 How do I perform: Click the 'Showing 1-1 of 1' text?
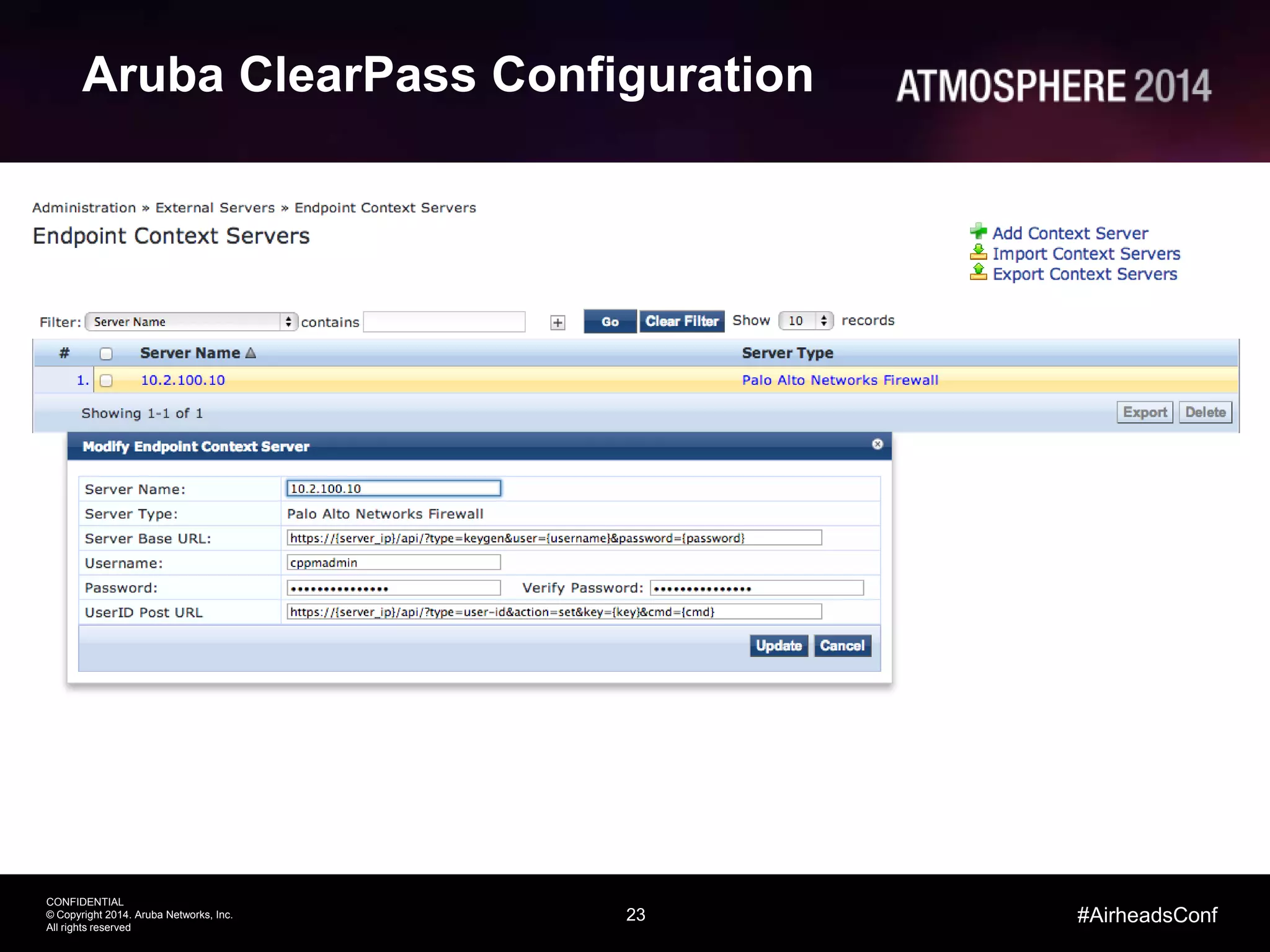point(142,413)
